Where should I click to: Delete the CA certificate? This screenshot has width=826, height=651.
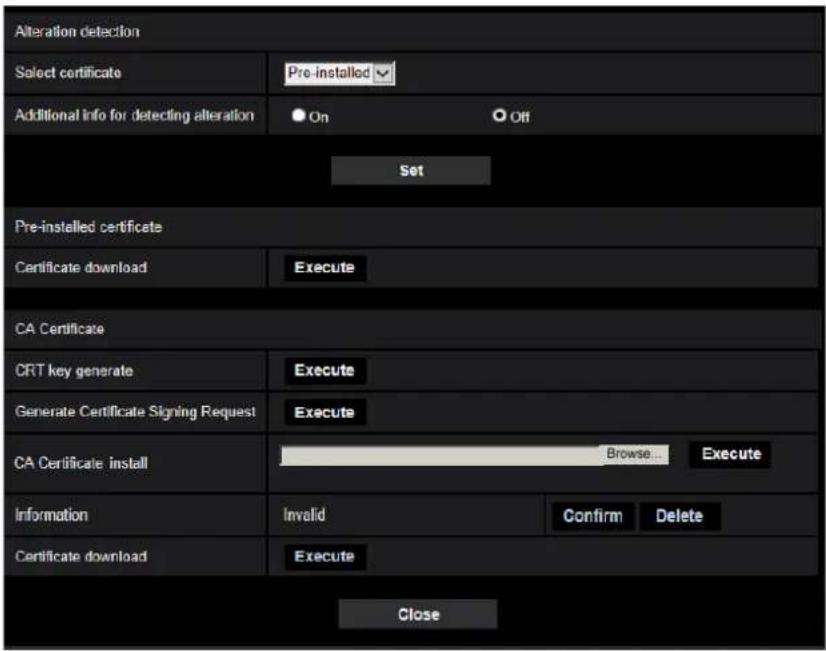(x=679, y=516)
